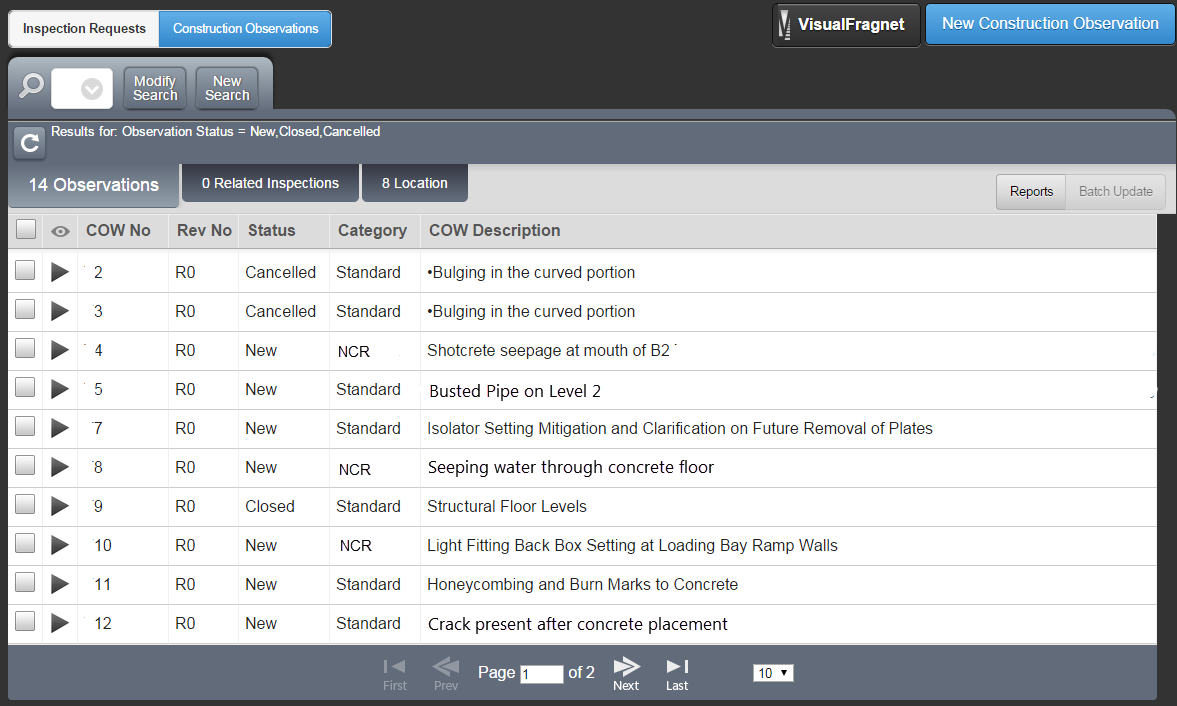Click the magnifier search icon
This screenshot has width=1177, height=706.
click(x=30, y=87)
